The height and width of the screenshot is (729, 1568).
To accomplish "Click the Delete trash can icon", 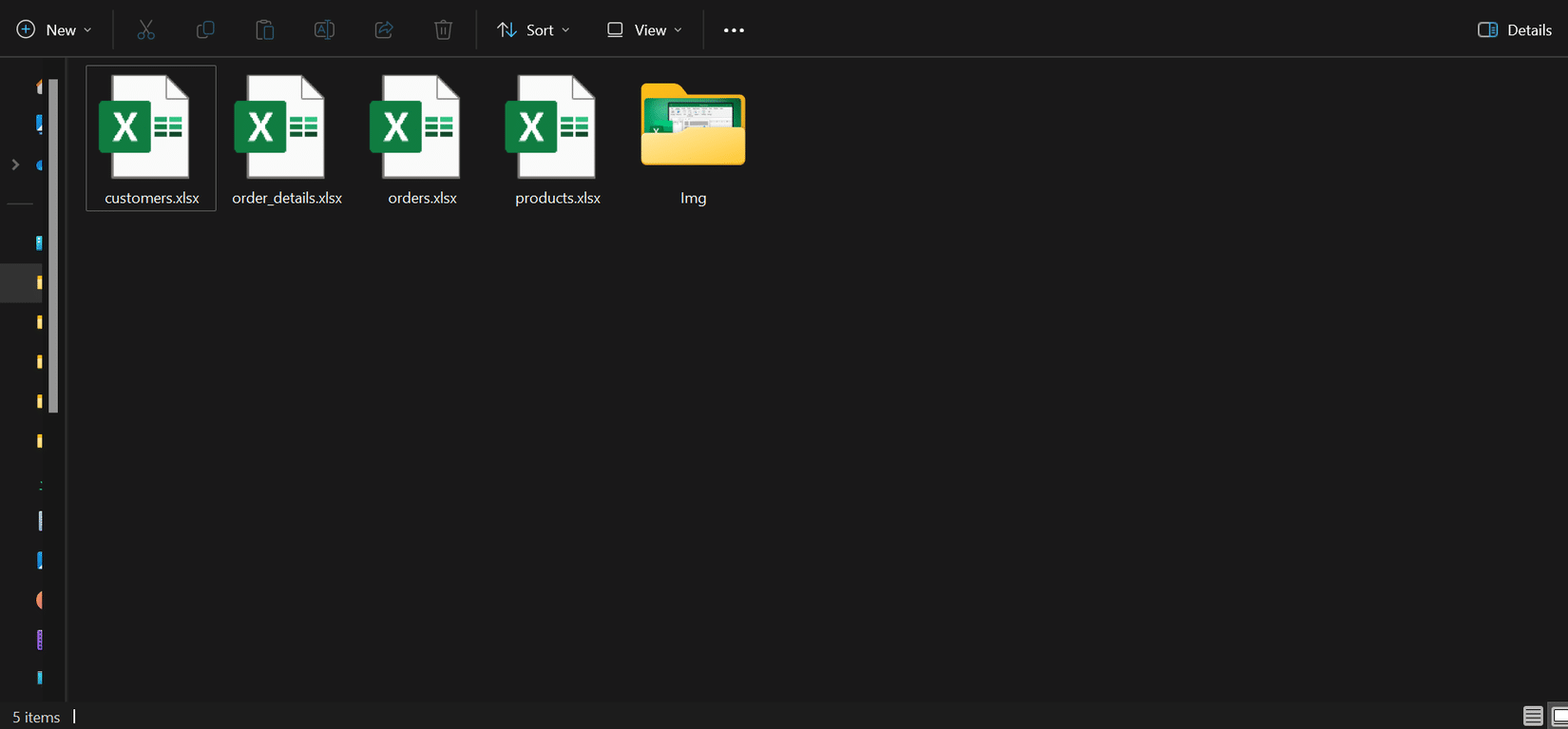I will 443,29.
